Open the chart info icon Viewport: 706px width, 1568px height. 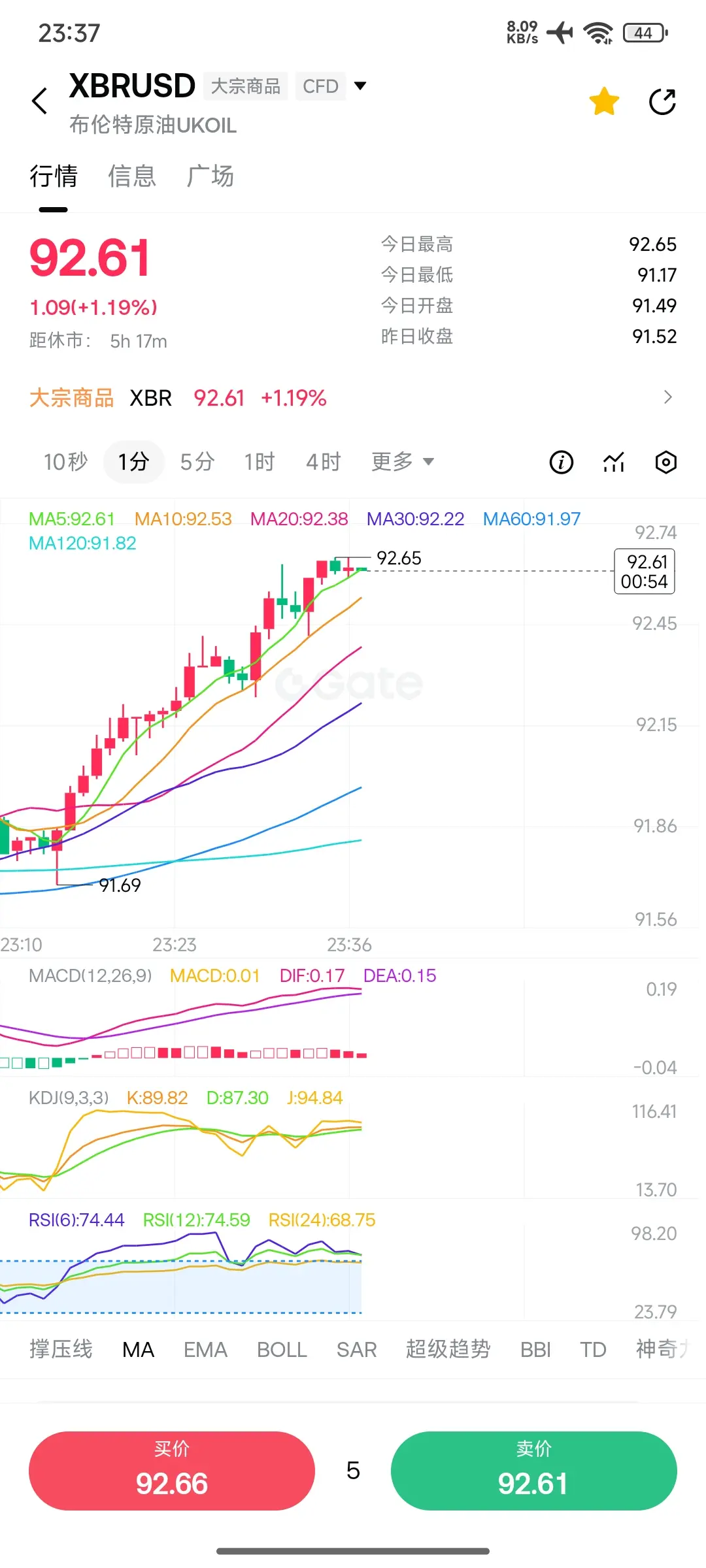[562, 462]
